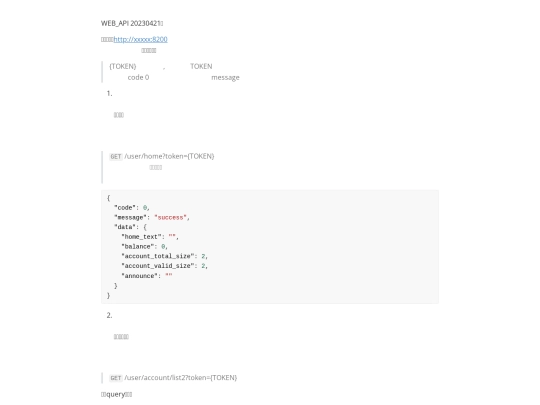The height and width of the screenshot is (405, 540).
Task: Click the "announce" key in JSON block
Action: [x=139, y=276]
